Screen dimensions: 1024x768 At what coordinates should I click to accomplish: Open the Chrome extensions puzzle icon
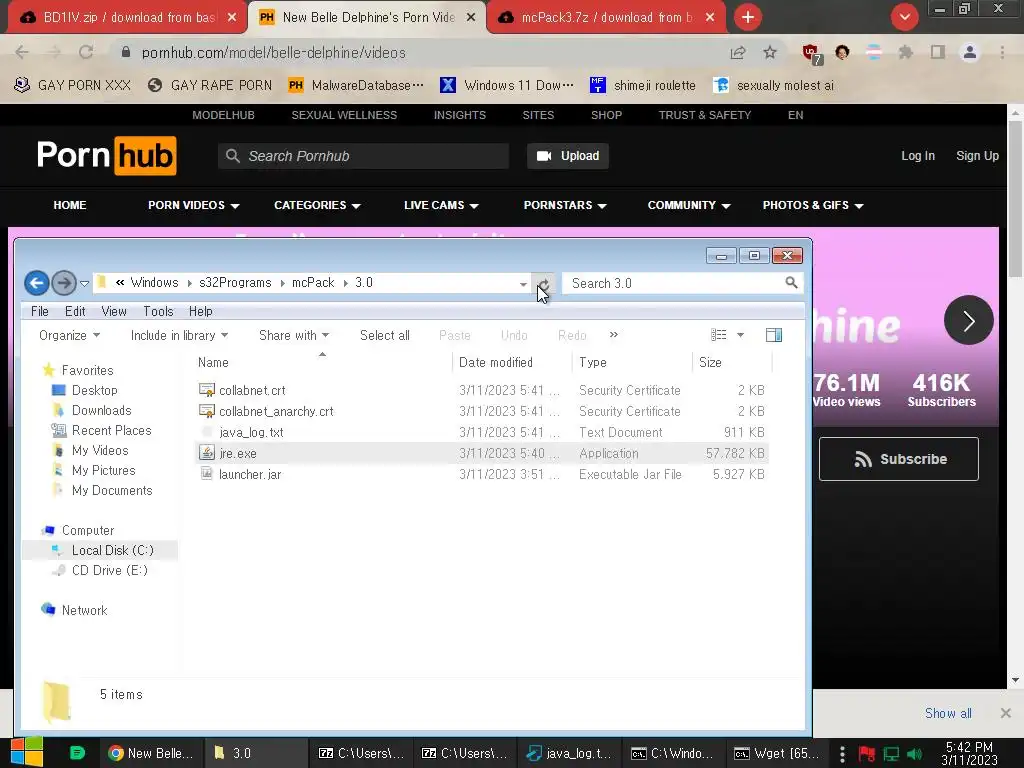905,52
